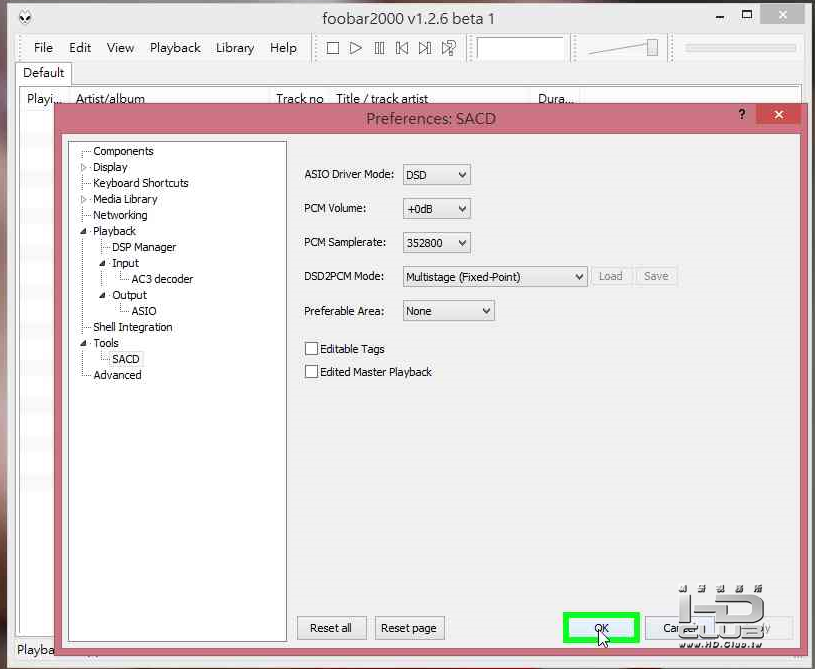Click the empty toolbar display box
Image resolution: width=815 pixels, height=669 pixels.
tap(520, 48)
